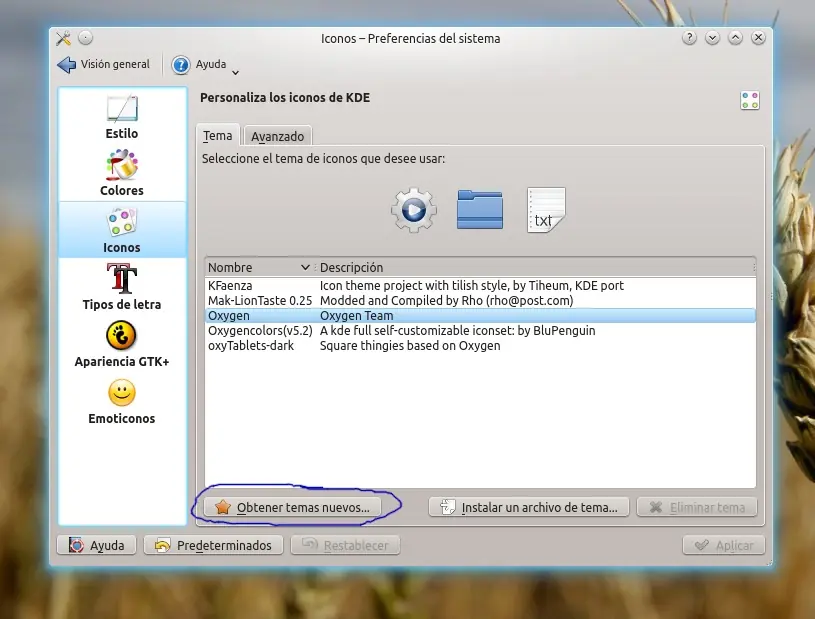
Task: Open the Tema tab
Action: coord(218,135)
